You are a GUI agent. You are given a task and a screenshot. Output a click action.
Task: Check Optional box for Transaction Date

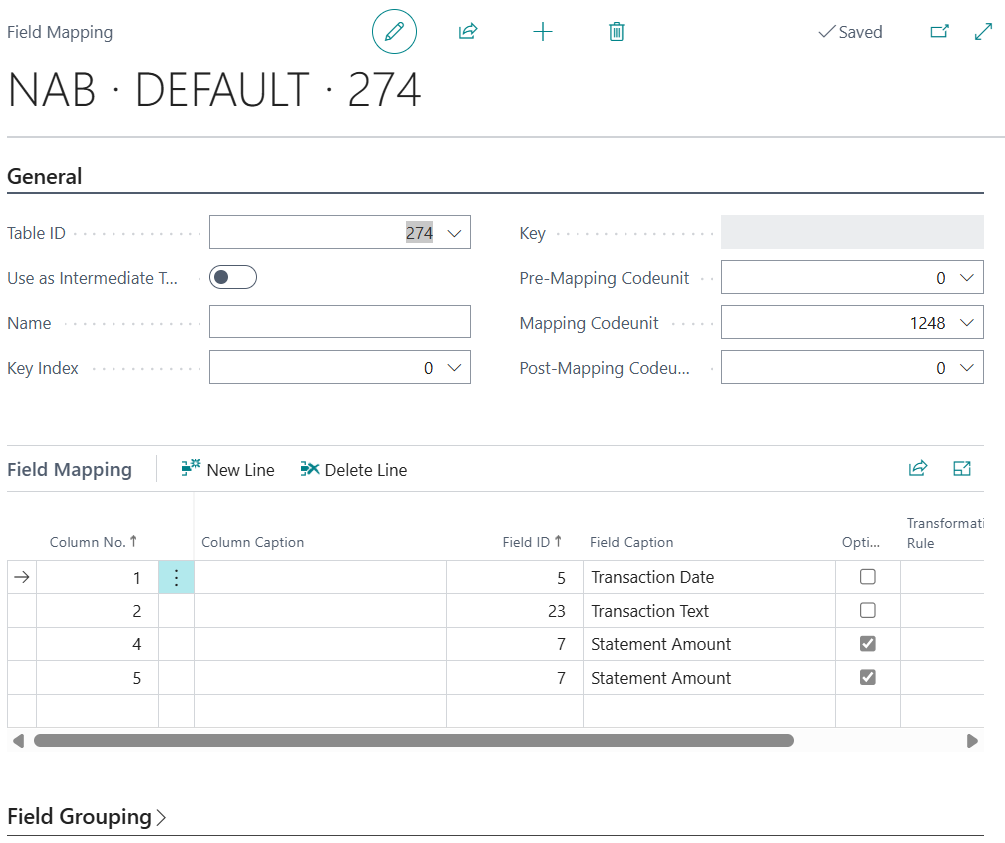click(868, 577)
